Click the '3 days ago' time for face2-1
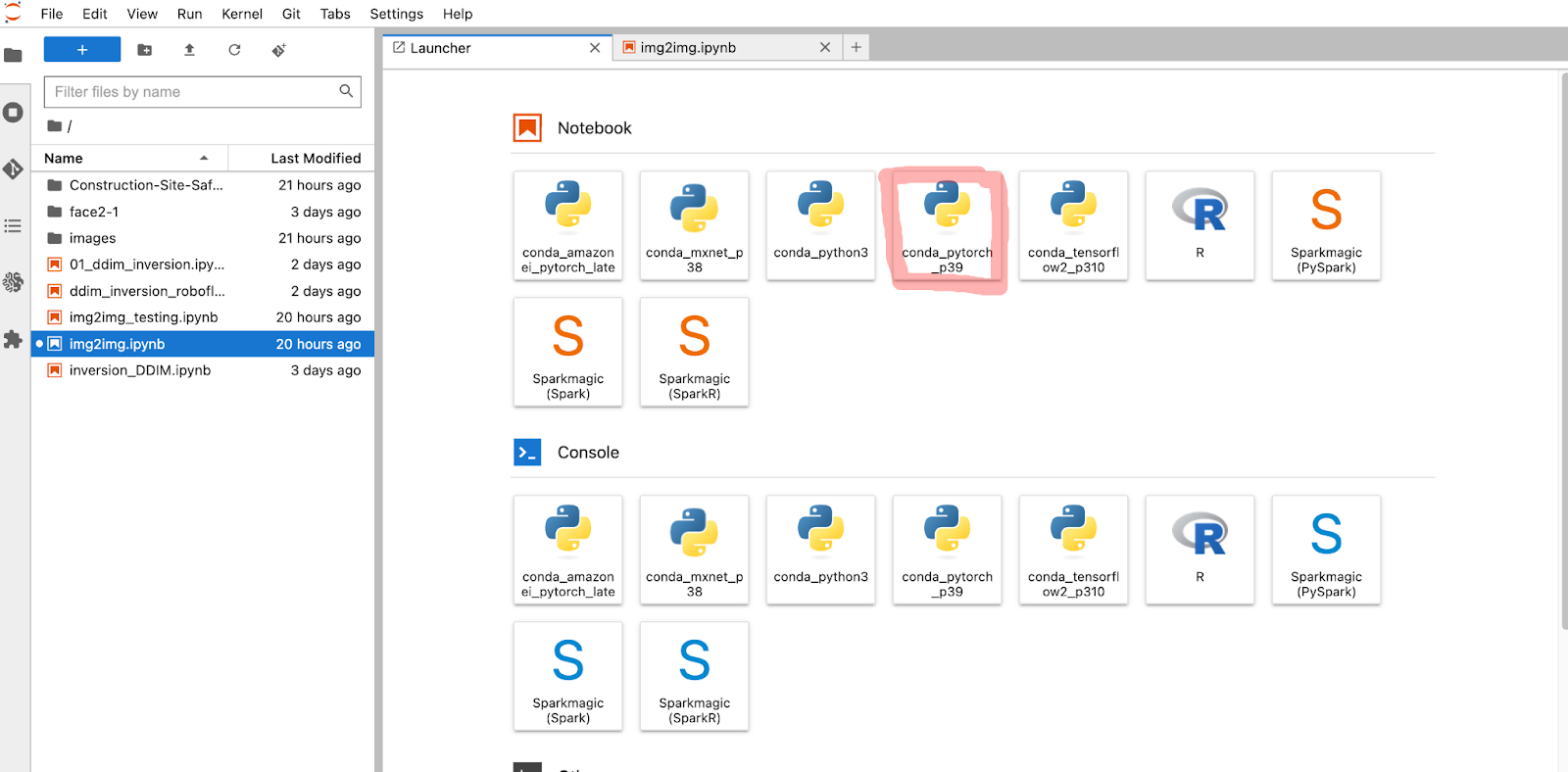This screenshot has width=1568, height=772. point(325,212)
